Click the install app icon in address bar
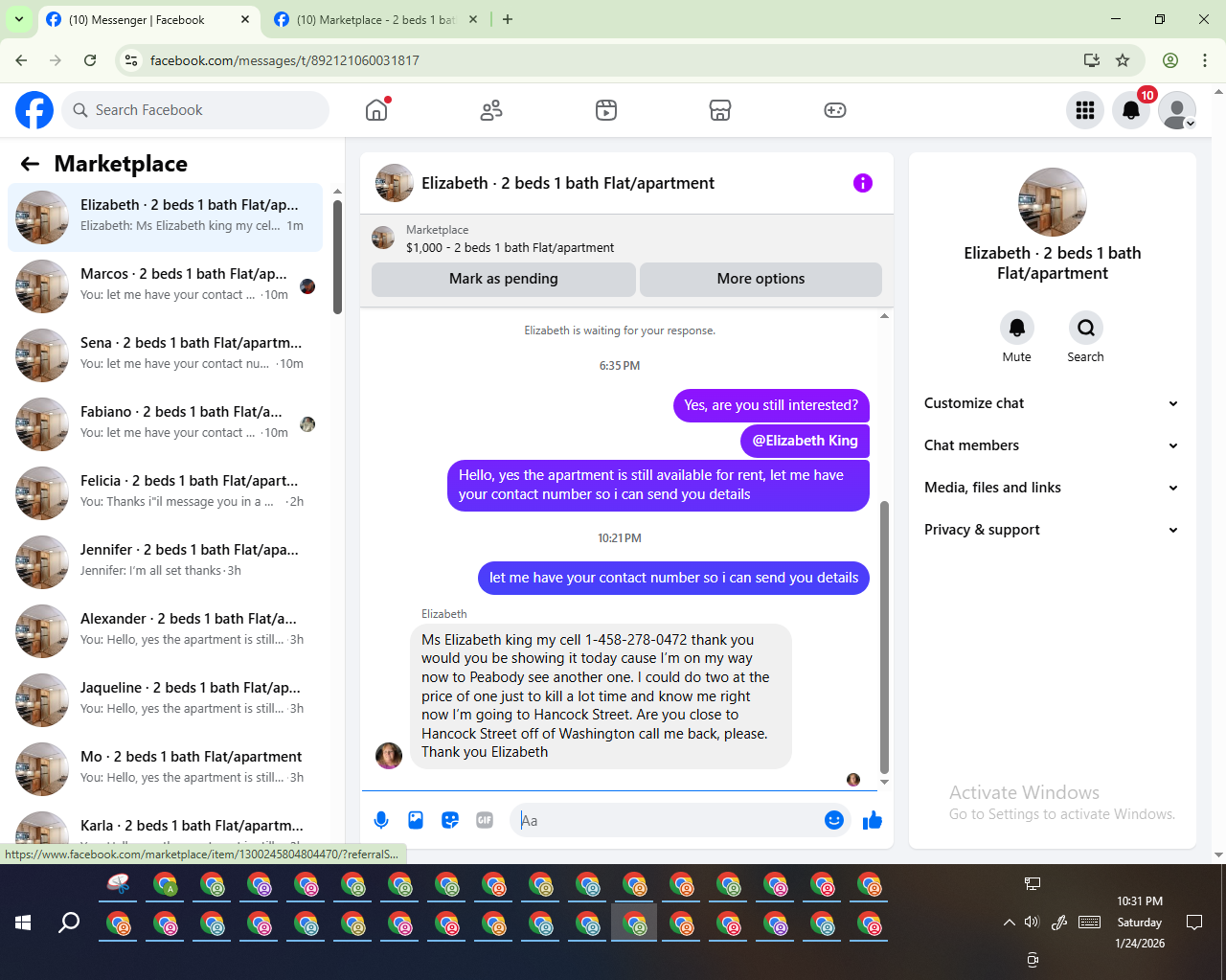Screen dimensions: 1226x980 (1091, 60)
